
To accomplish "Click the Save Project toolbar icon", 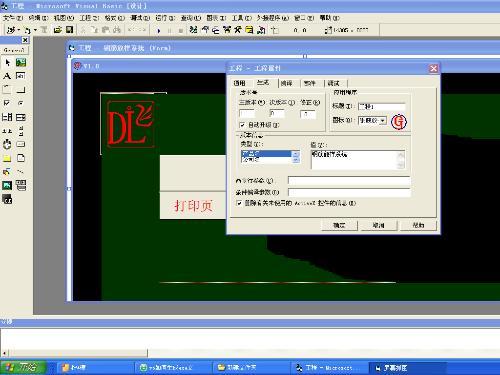I will click(x=69, y=30).
